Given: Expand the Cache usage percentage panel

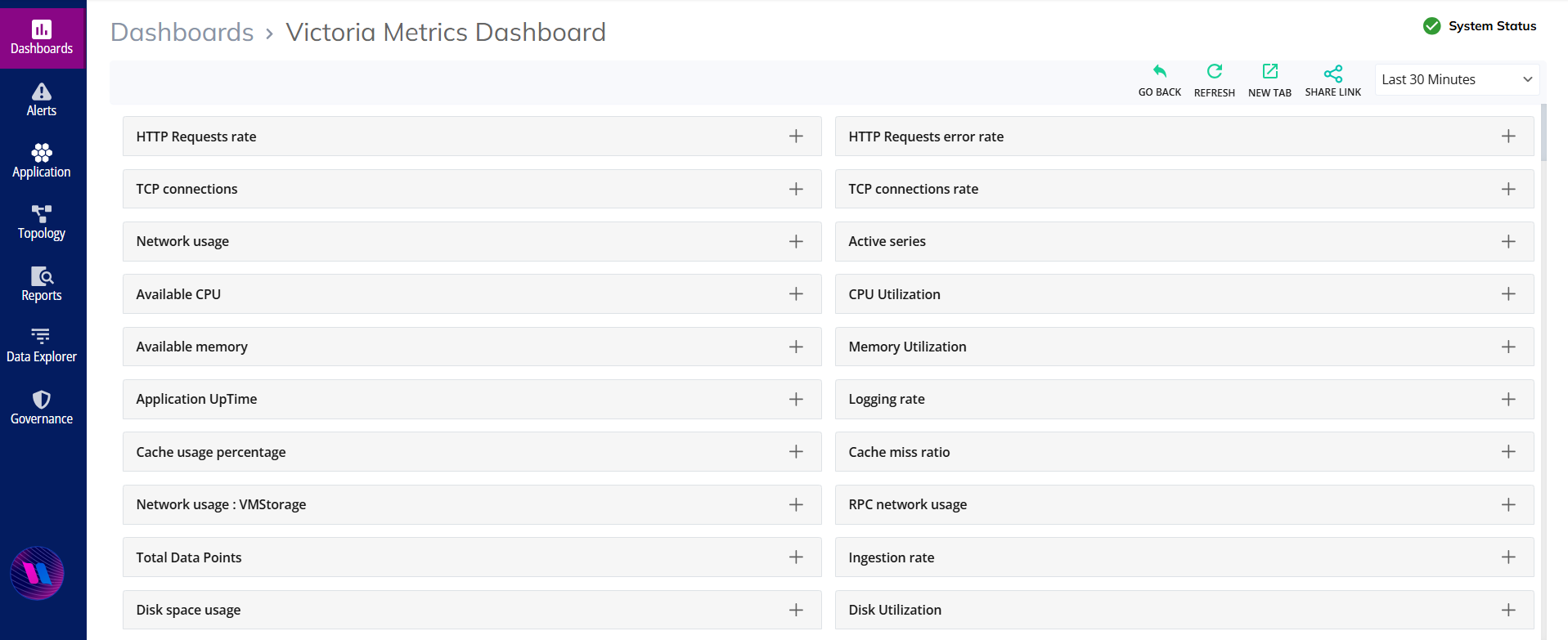Looking at the screenshot, I should pyautogui.click(x=796, y=452).
